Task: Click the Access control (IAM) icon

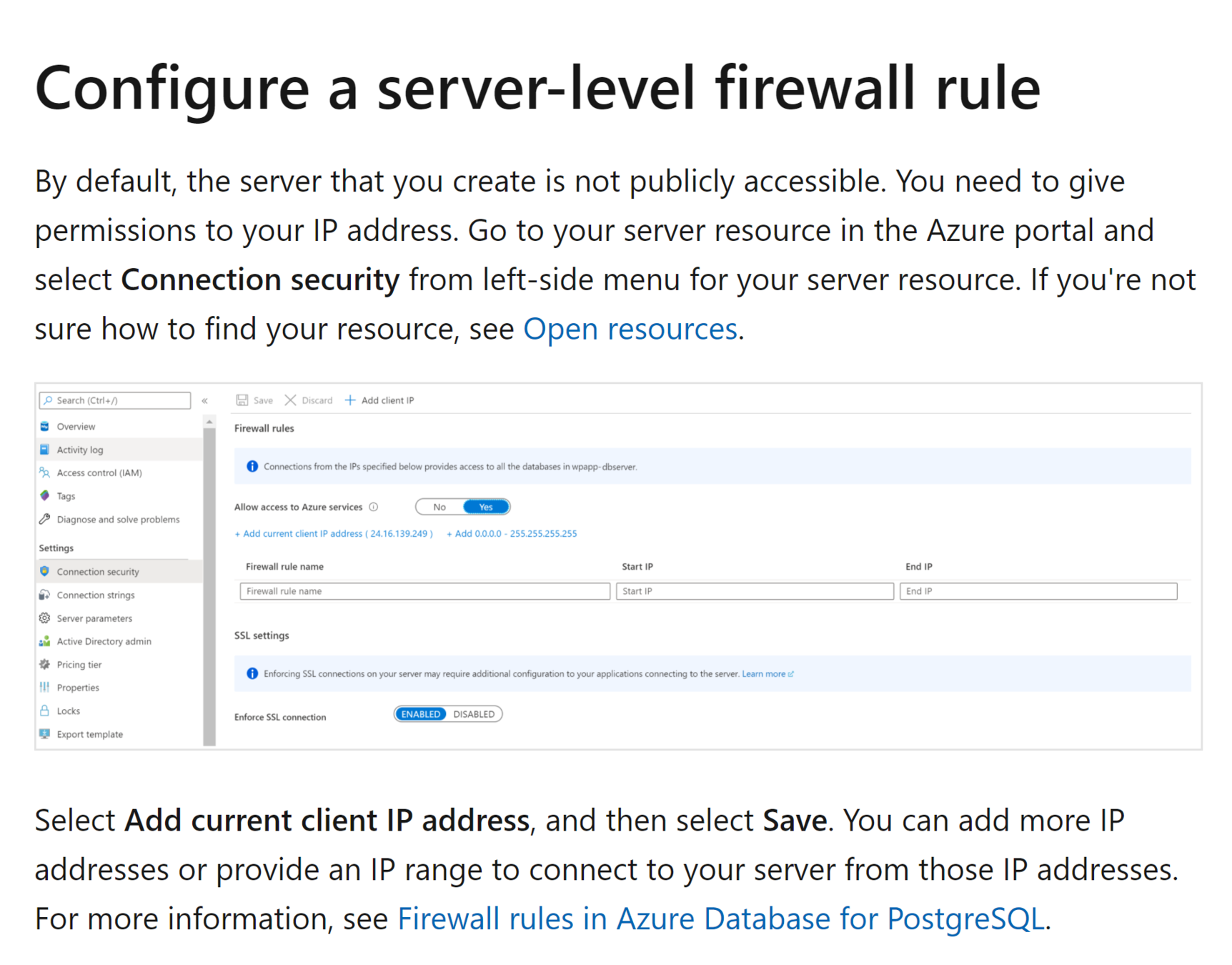Action: (45, 472)
